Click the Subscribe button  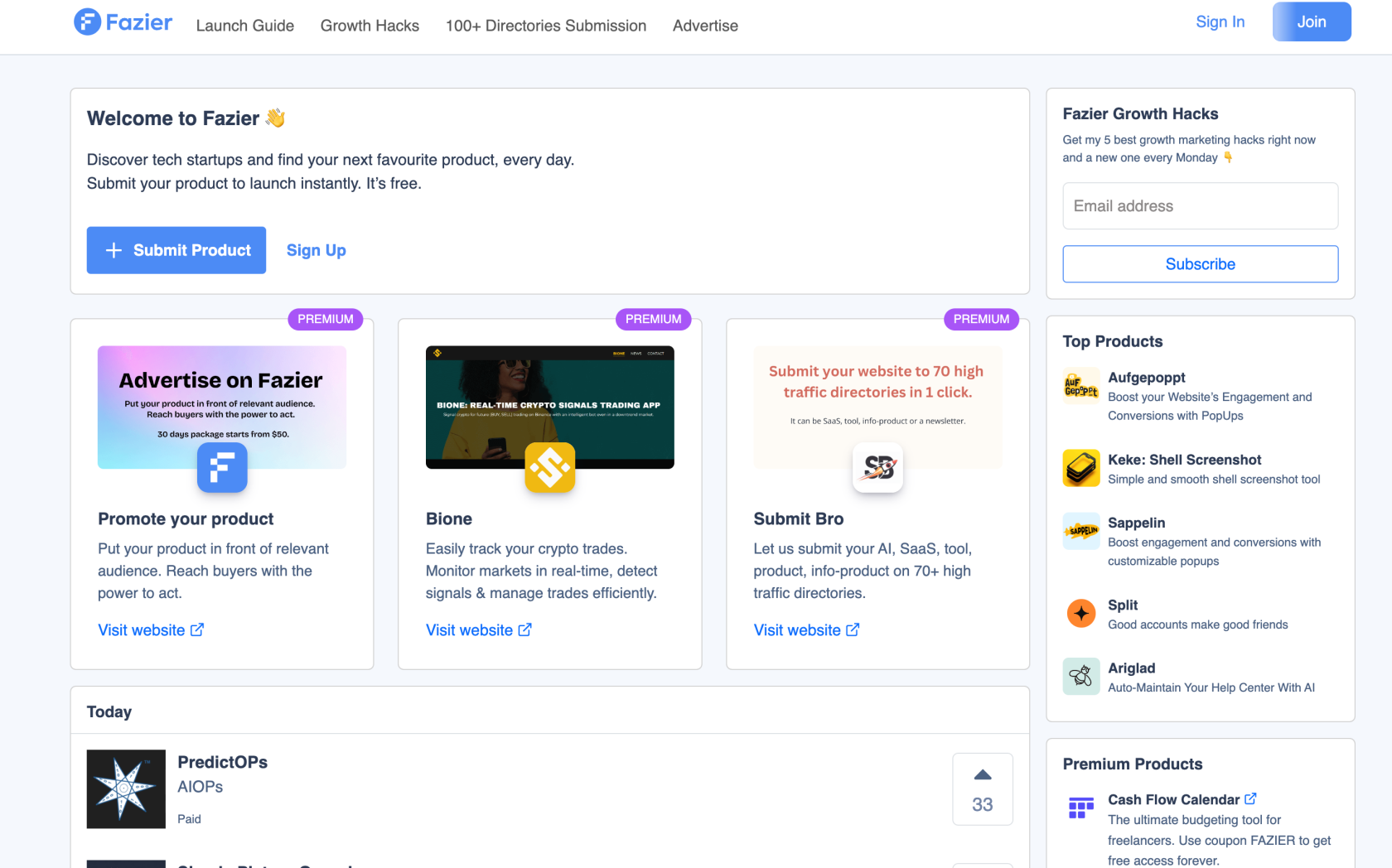point(1201,264)
